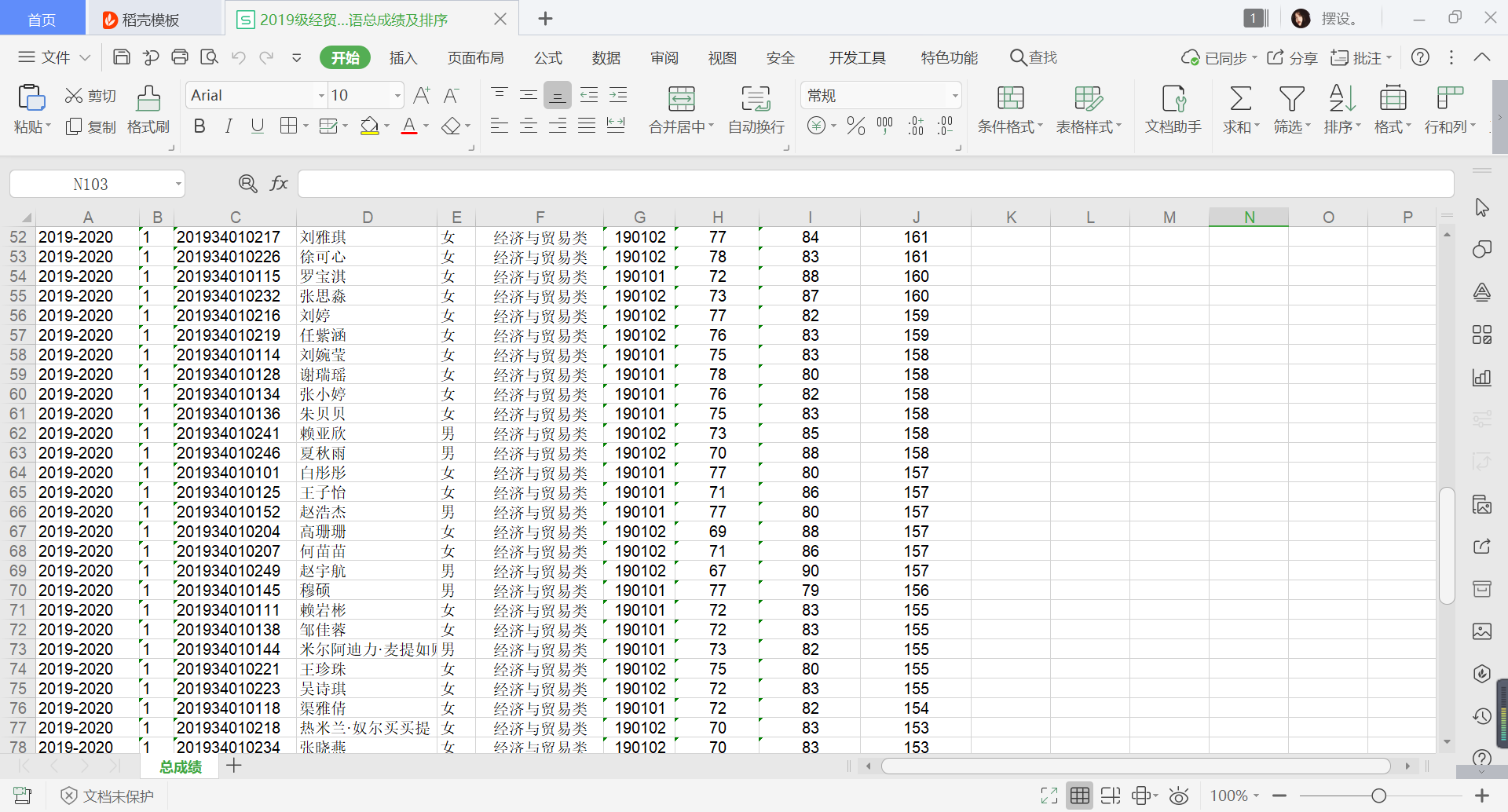Apply red font color A
1508x812 pixels.
pyautogui.click(x=409, y=126)
